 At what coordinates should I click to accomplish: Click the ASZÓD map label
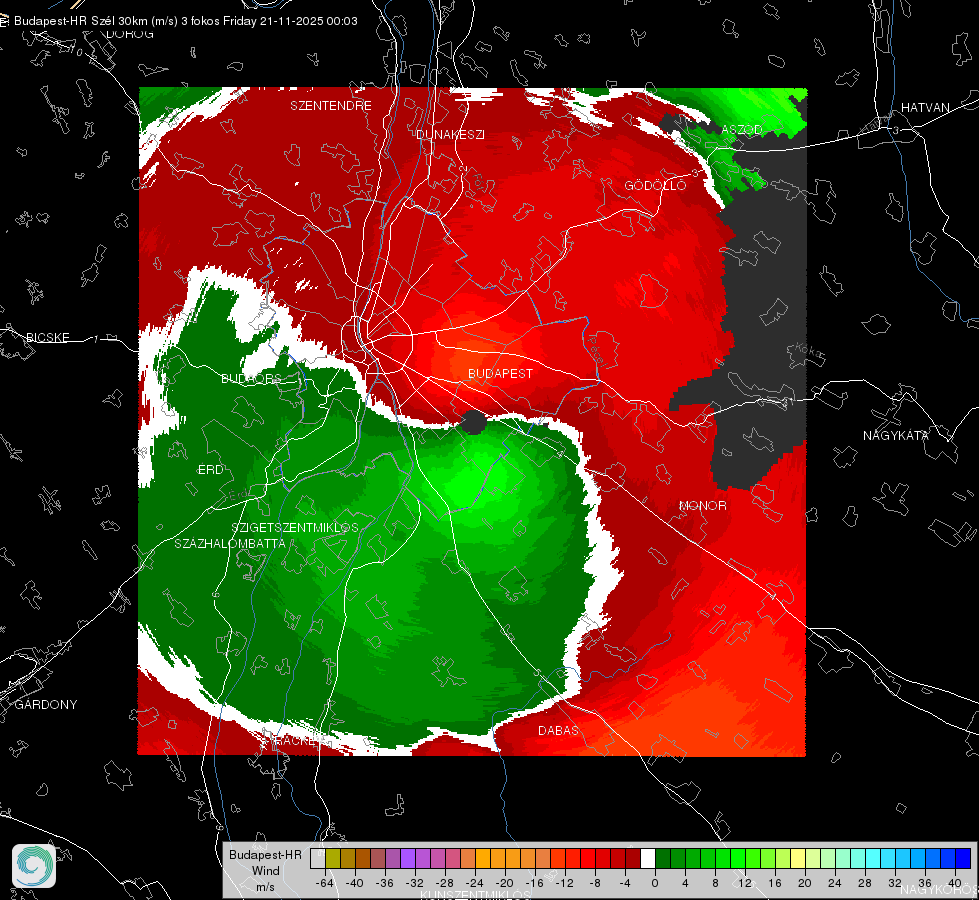pyautogui.click(x=742, y=129)
